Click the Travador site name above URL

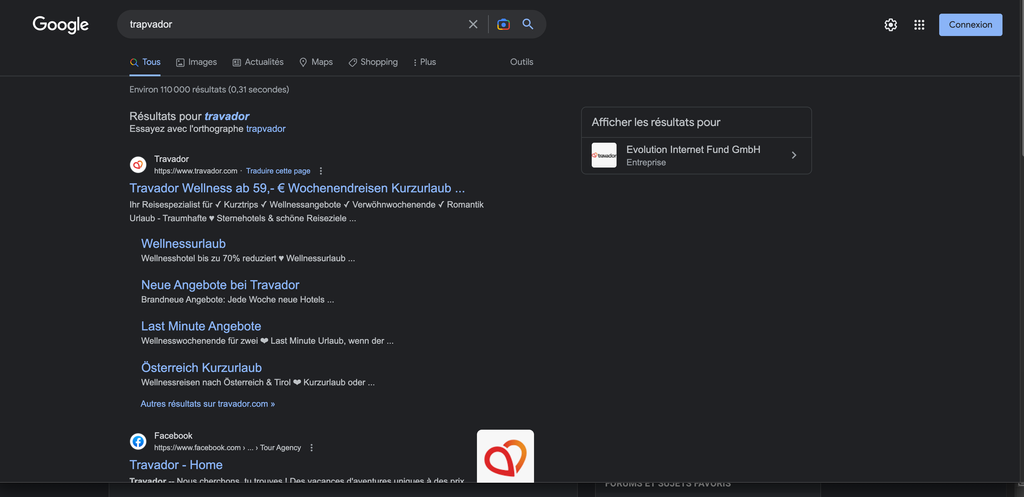tap(171, 159)
